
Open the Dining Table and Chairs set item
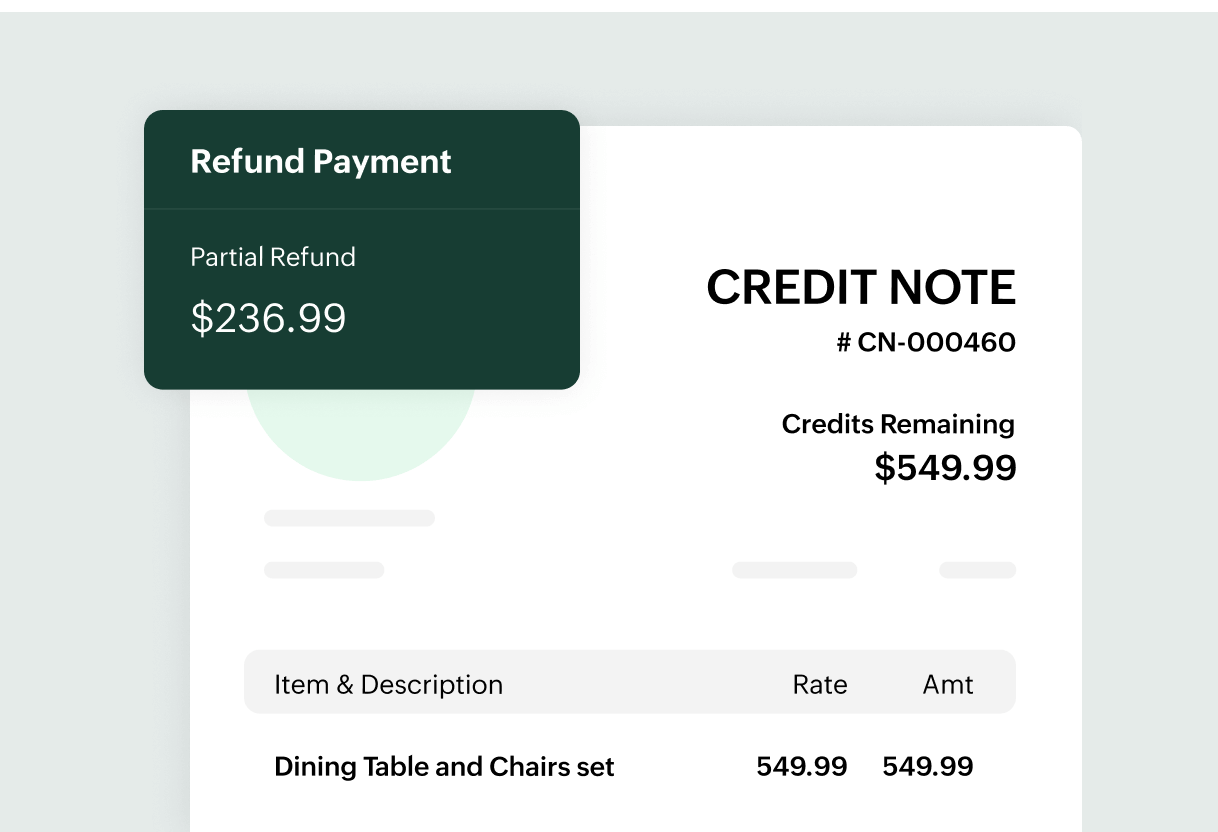(444, 767)
